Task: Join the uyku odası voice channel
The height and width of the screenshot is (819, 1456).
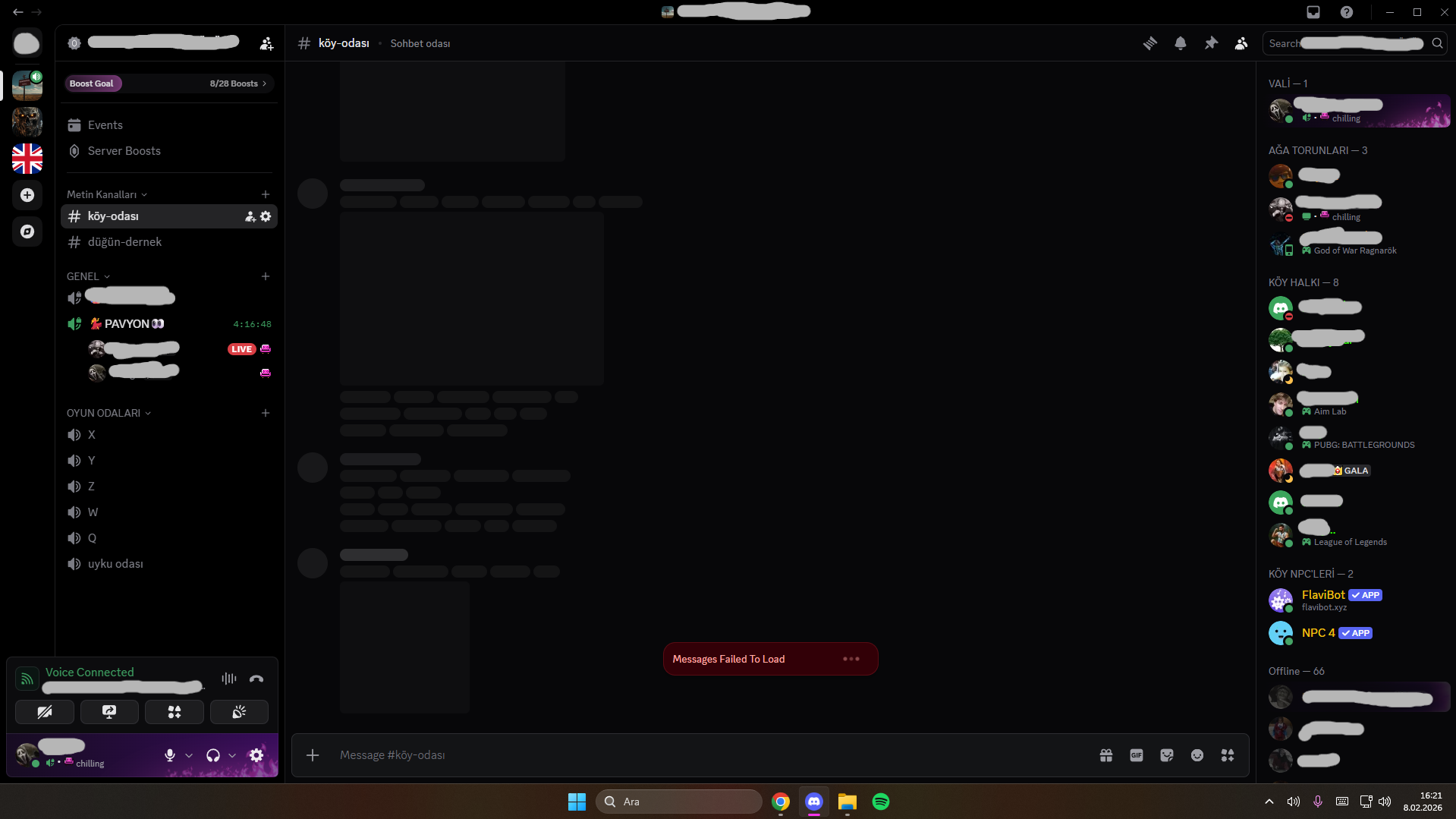Action: (169, 564)
